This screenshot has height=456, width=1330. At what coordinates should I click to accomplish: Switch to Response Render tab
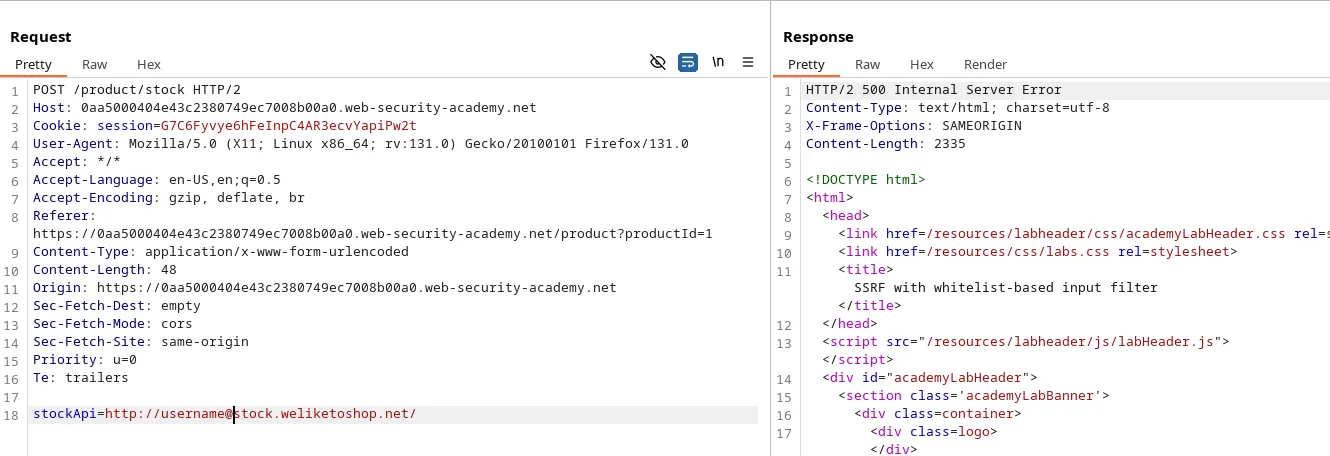[x=985, y=64]
